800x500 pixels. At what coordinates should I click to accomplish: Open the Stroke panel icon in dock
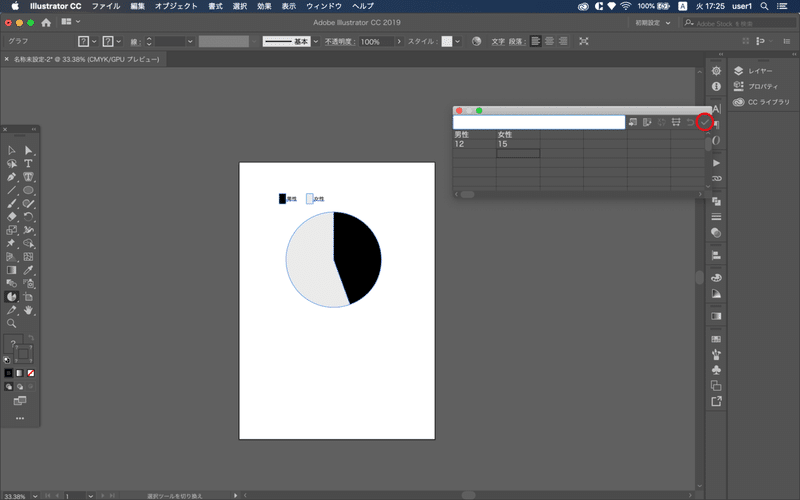(x=716, y=217)
